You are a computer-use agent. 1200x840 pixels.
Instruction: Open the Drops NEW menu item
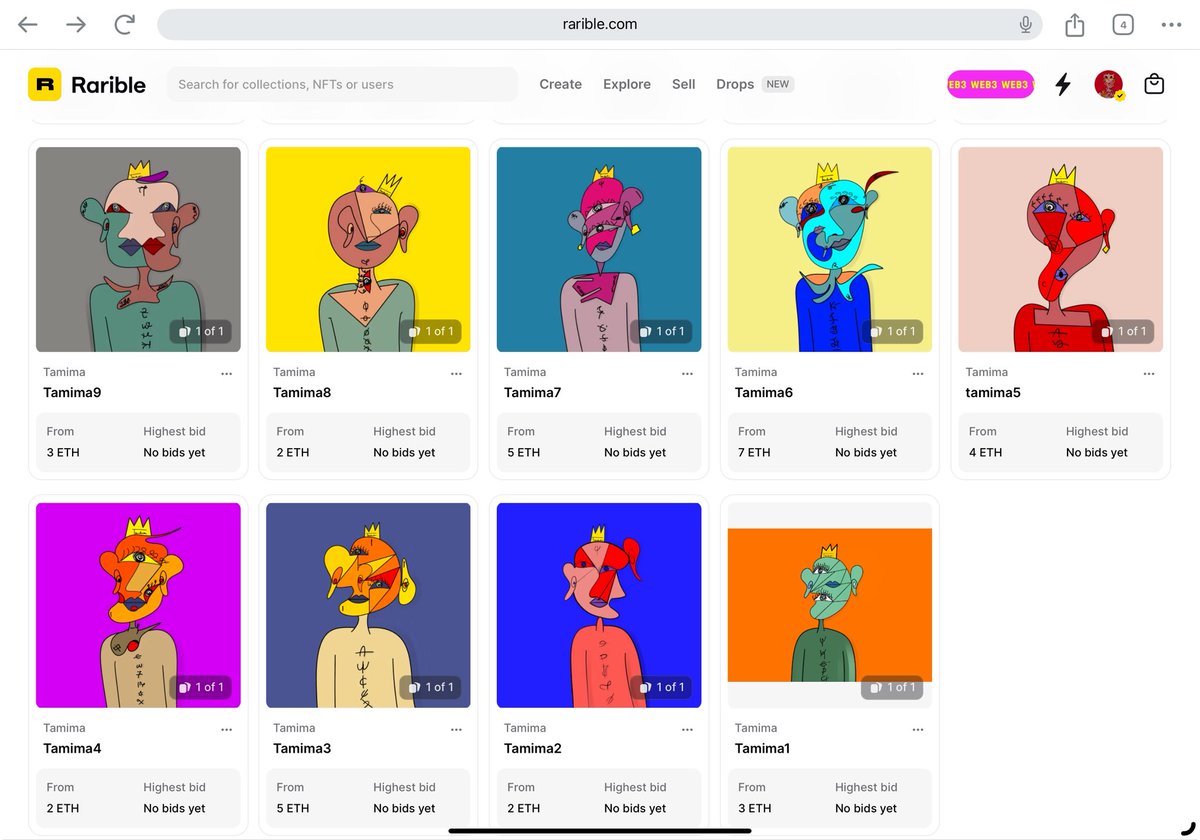755,85
